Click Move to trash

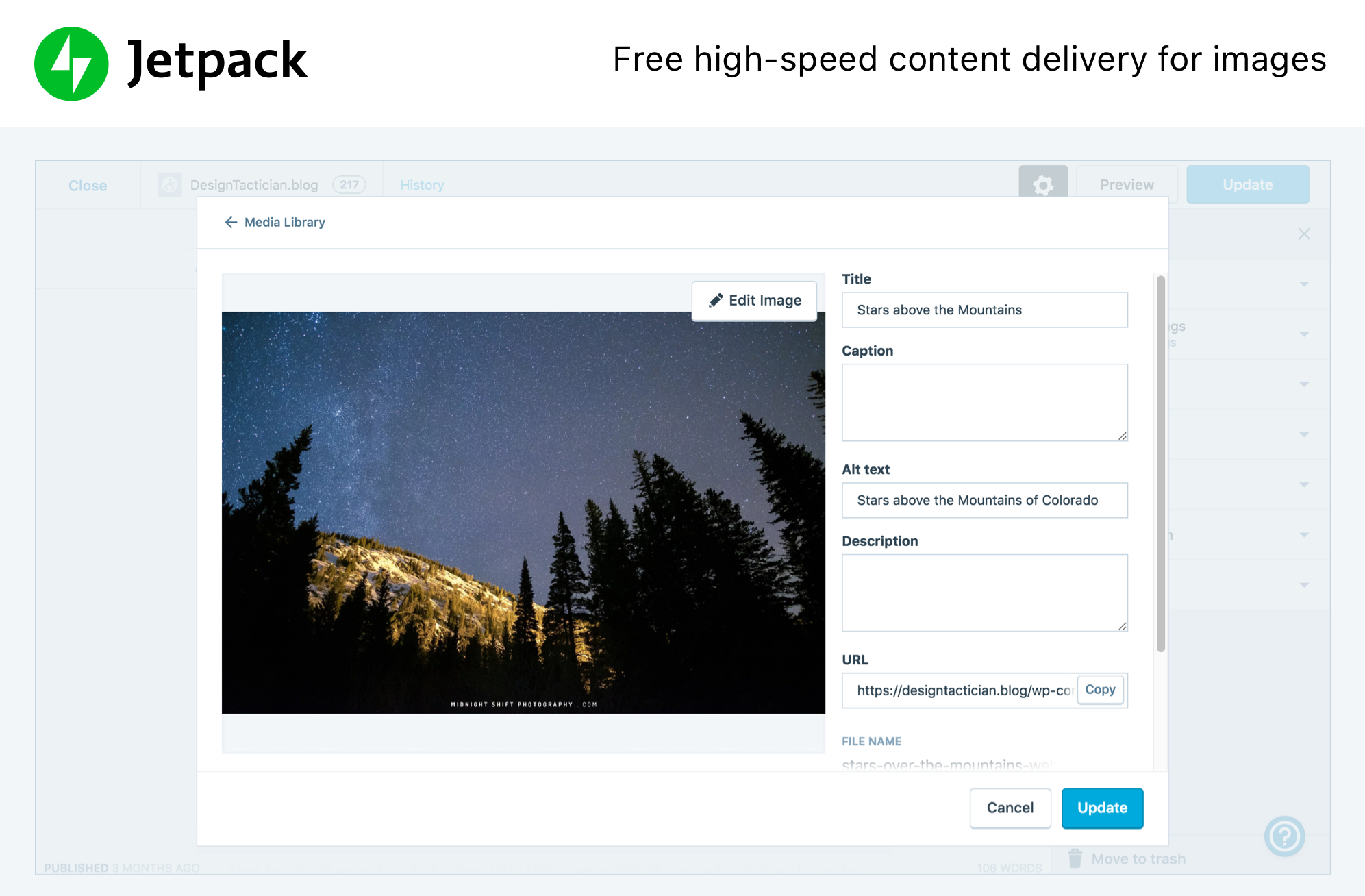tap(1127, 859)
